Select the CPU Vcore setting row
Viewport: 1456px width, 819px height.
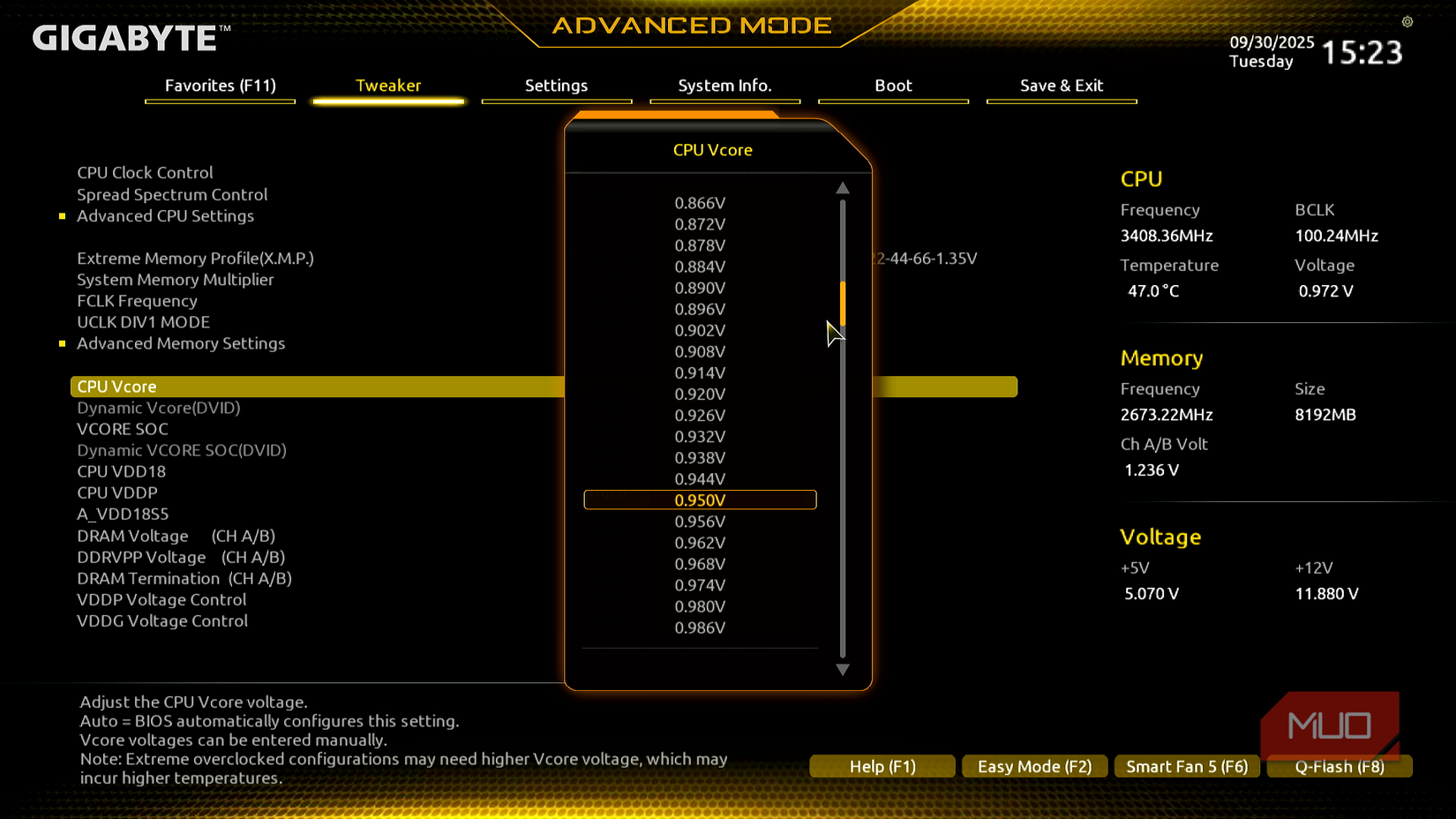coord(116,387)
